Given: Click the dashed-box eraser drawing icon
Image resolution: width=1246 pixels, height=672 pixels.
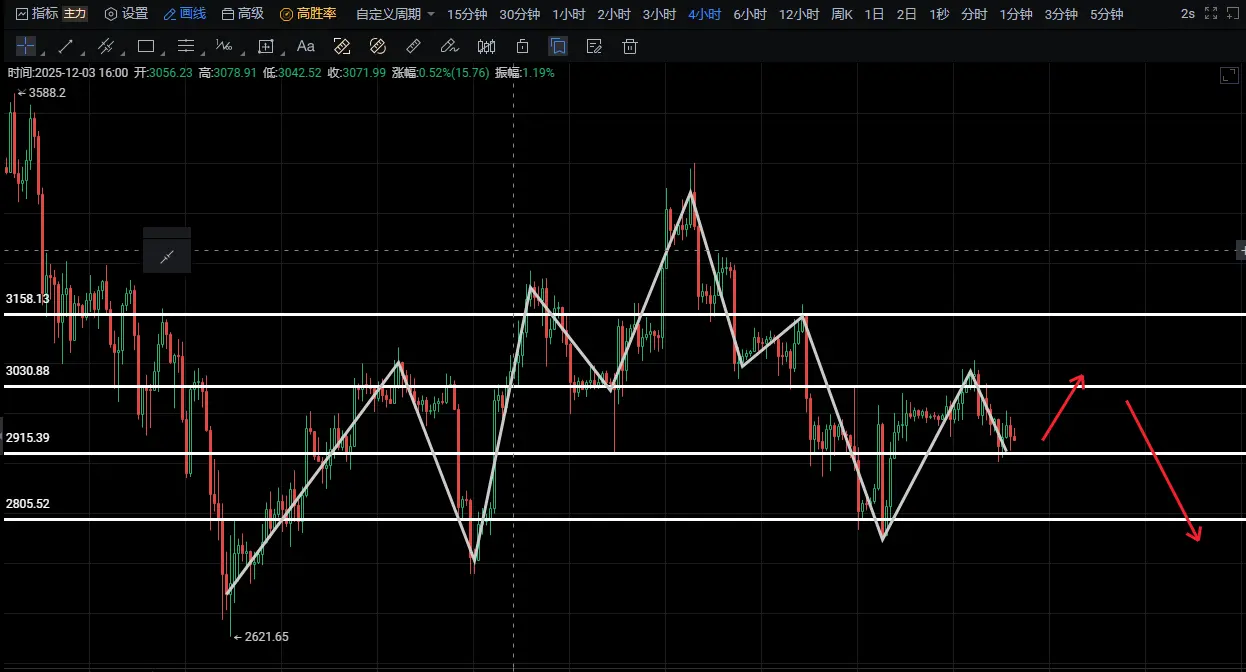Looking at the screenshot, I should [342, 46].
